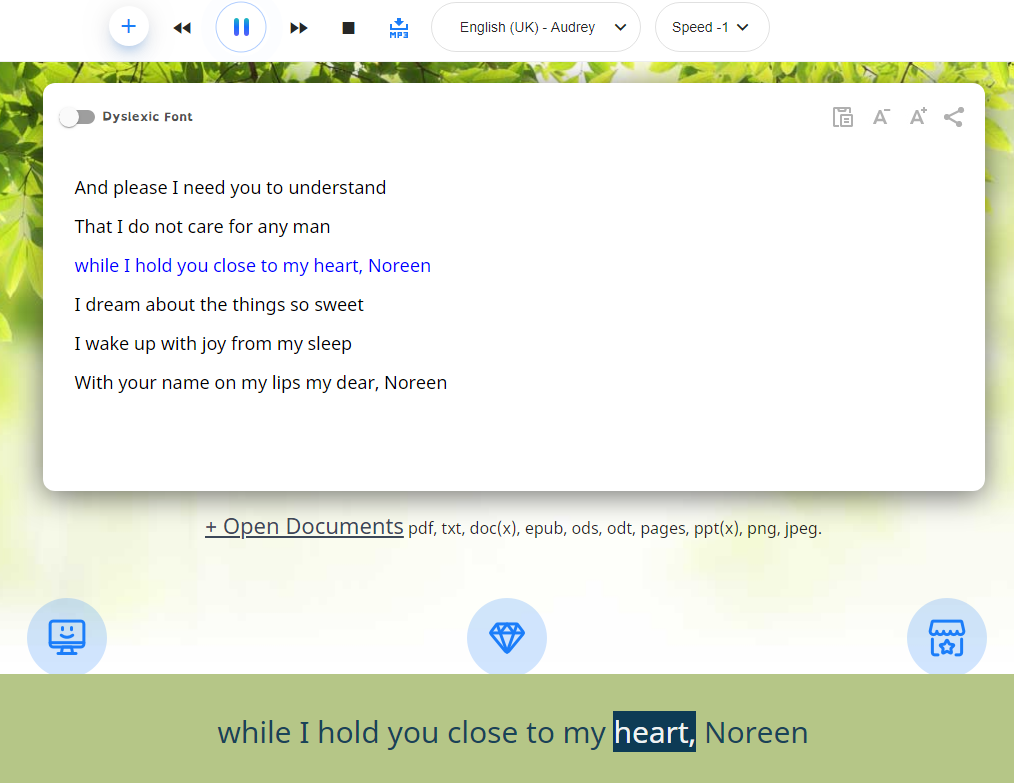Click the line "I dream about the things so sweet"
Image resolution: width=1014 pixels, height=783 pixels.
(x=219, y=305)
